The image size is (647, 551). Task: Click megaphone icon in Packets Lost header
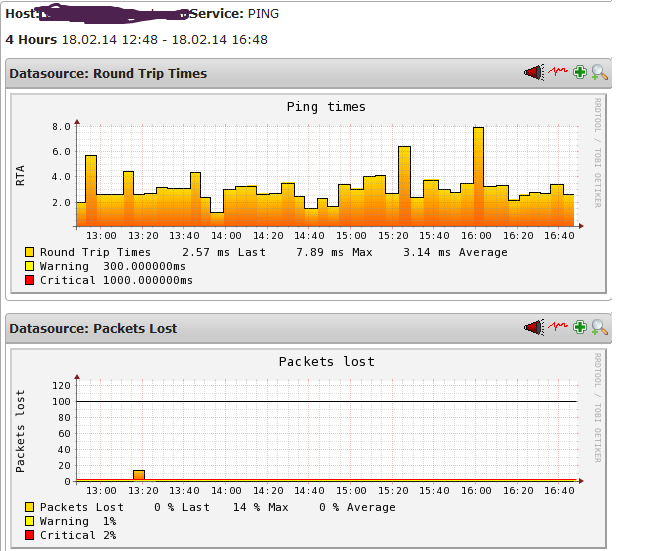pos(534,328)
